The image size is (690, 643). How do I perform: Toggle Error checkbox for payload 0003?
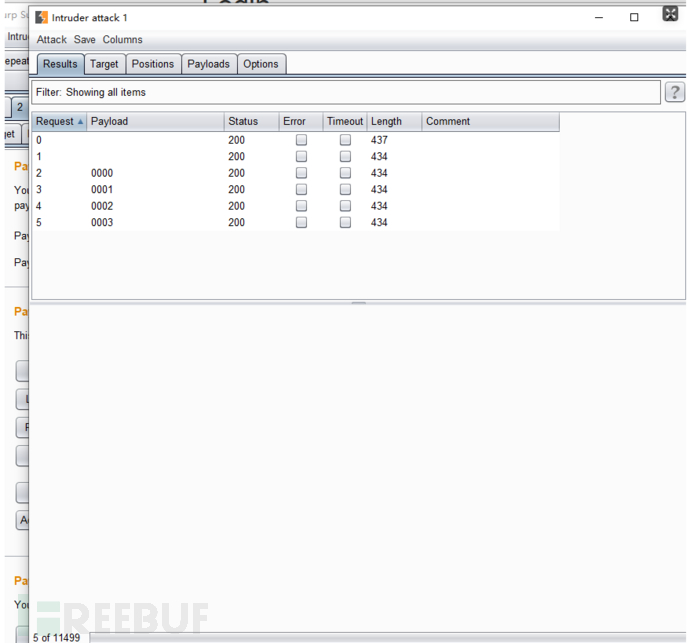point(301,223)
